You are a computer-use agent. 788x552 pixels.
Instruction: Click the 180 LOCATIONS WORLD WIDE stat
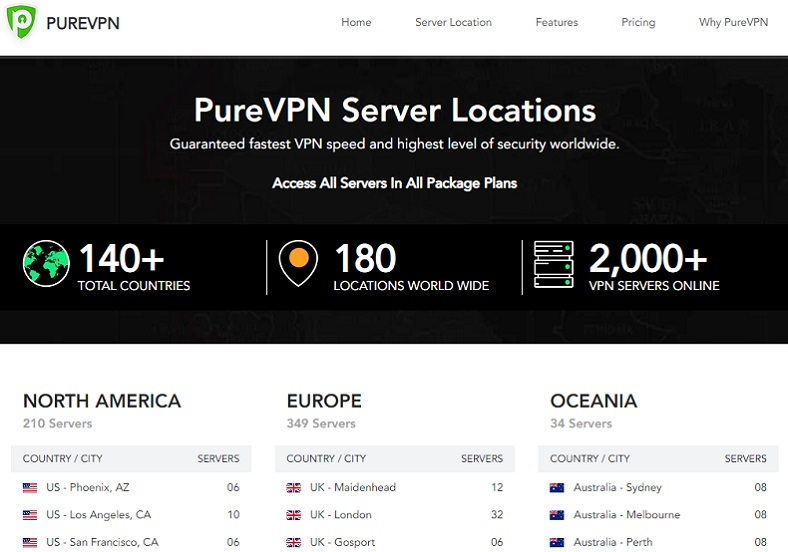[411, 266]
